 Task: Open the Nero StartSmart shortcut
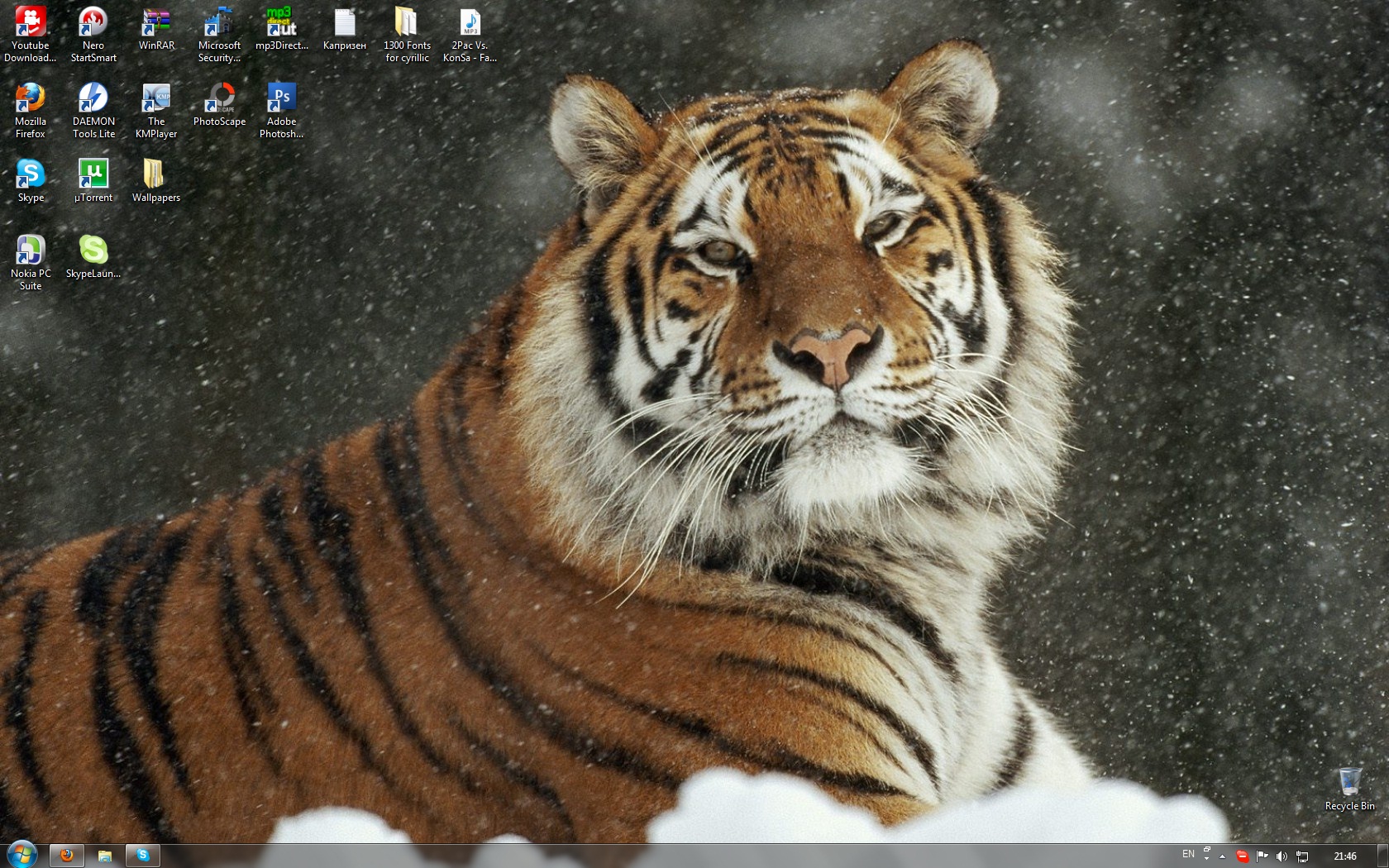[x=93, y=35]
